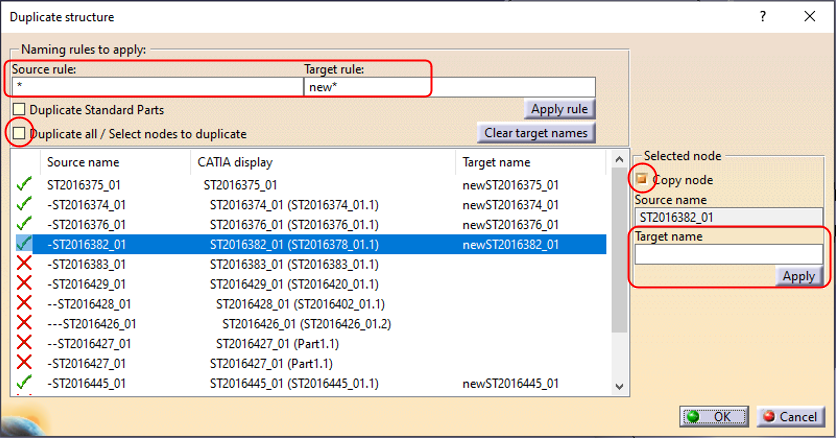836x438 pixels.
Task: Click green checkmark icon beside -ST2016374_01 row
Action: 25,204
